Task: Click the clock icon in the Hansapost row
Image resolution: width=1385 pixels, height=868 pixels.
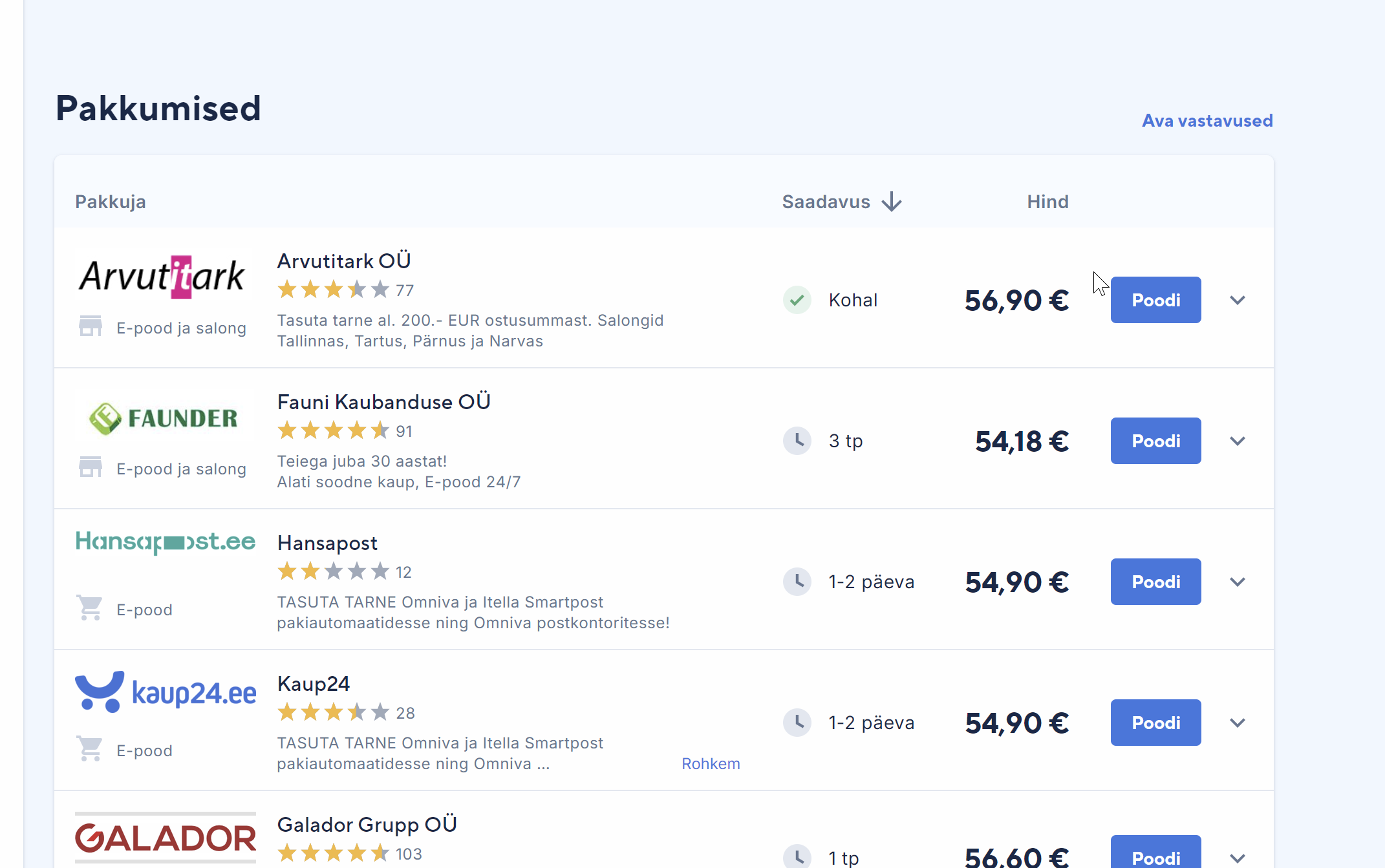Action: click(x=797, y=582)
